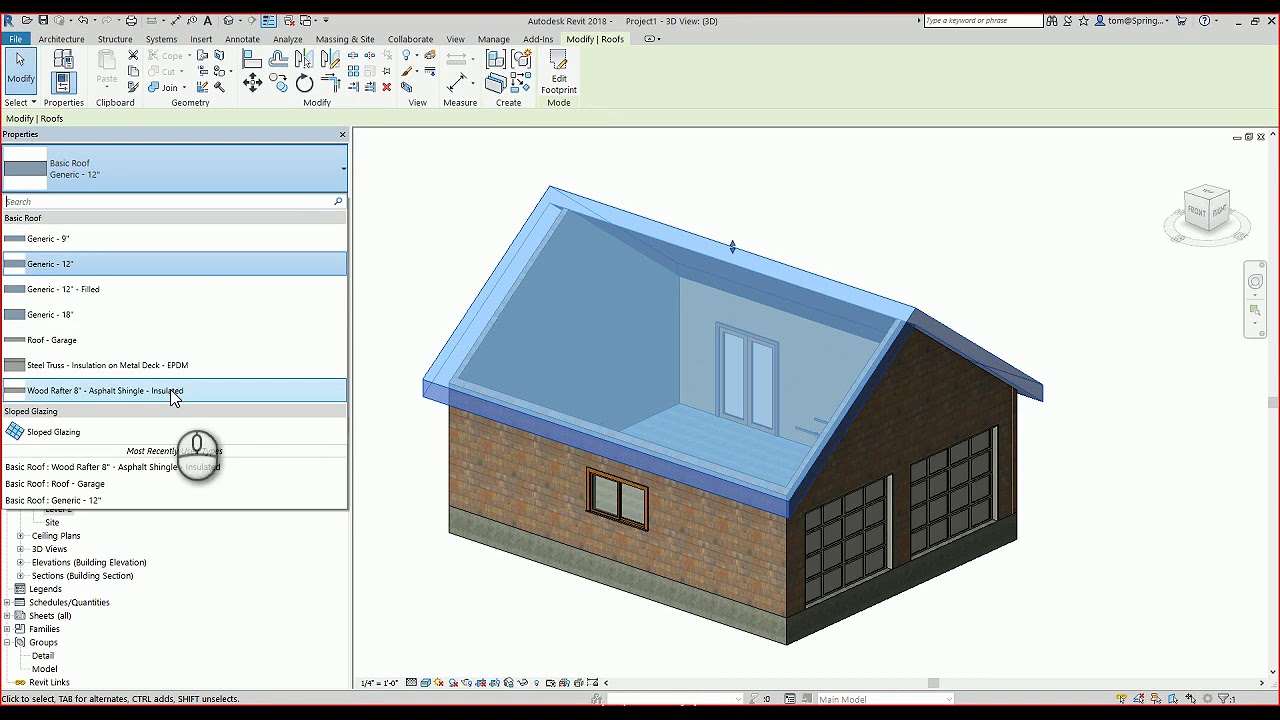
Task: Collapse the Basic Roof type selector dropdown
Action: 343,169
